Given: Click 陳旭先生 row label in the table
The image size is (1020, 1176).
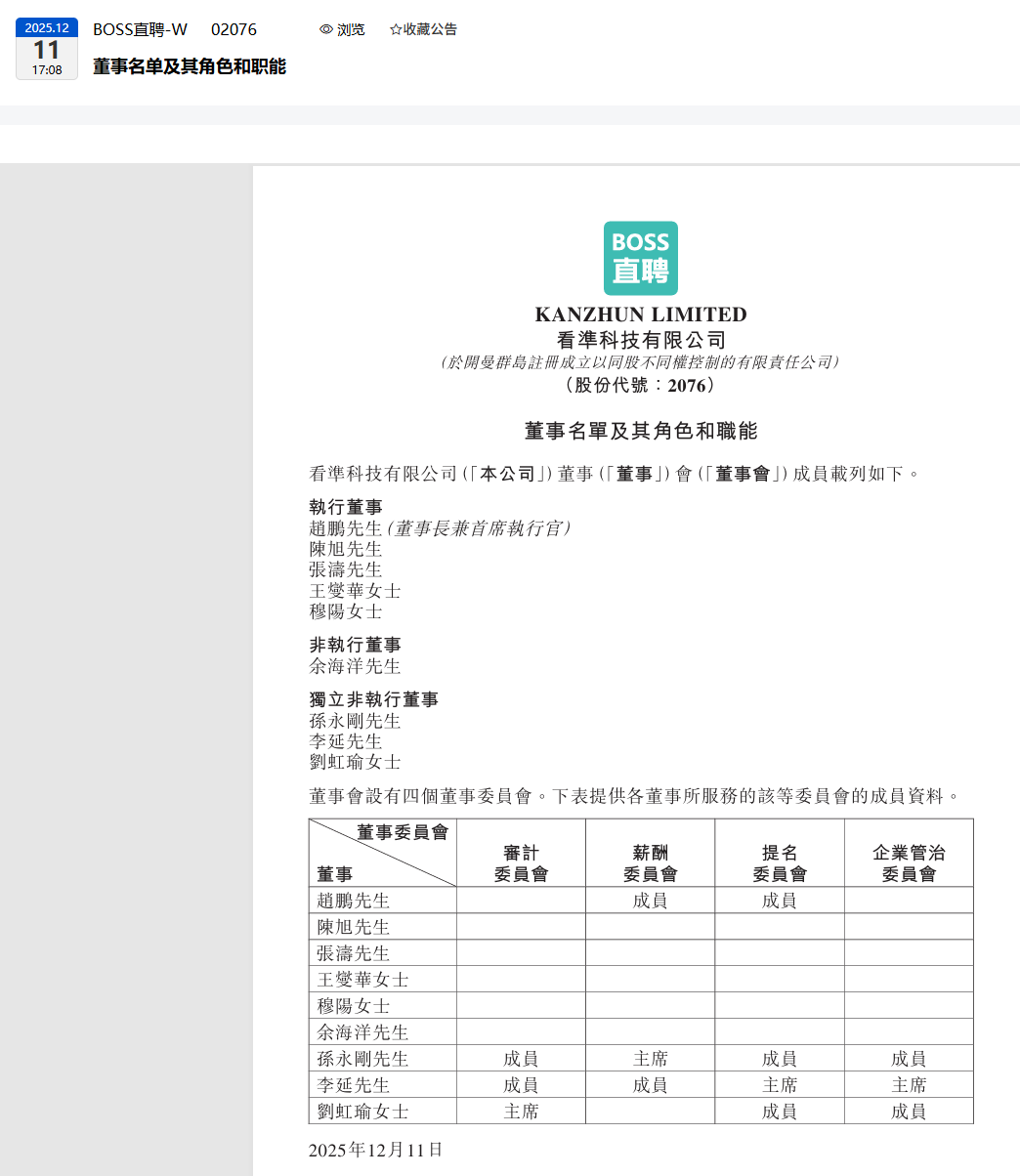Looking at the screenshot, I should (x=353, y=927).
